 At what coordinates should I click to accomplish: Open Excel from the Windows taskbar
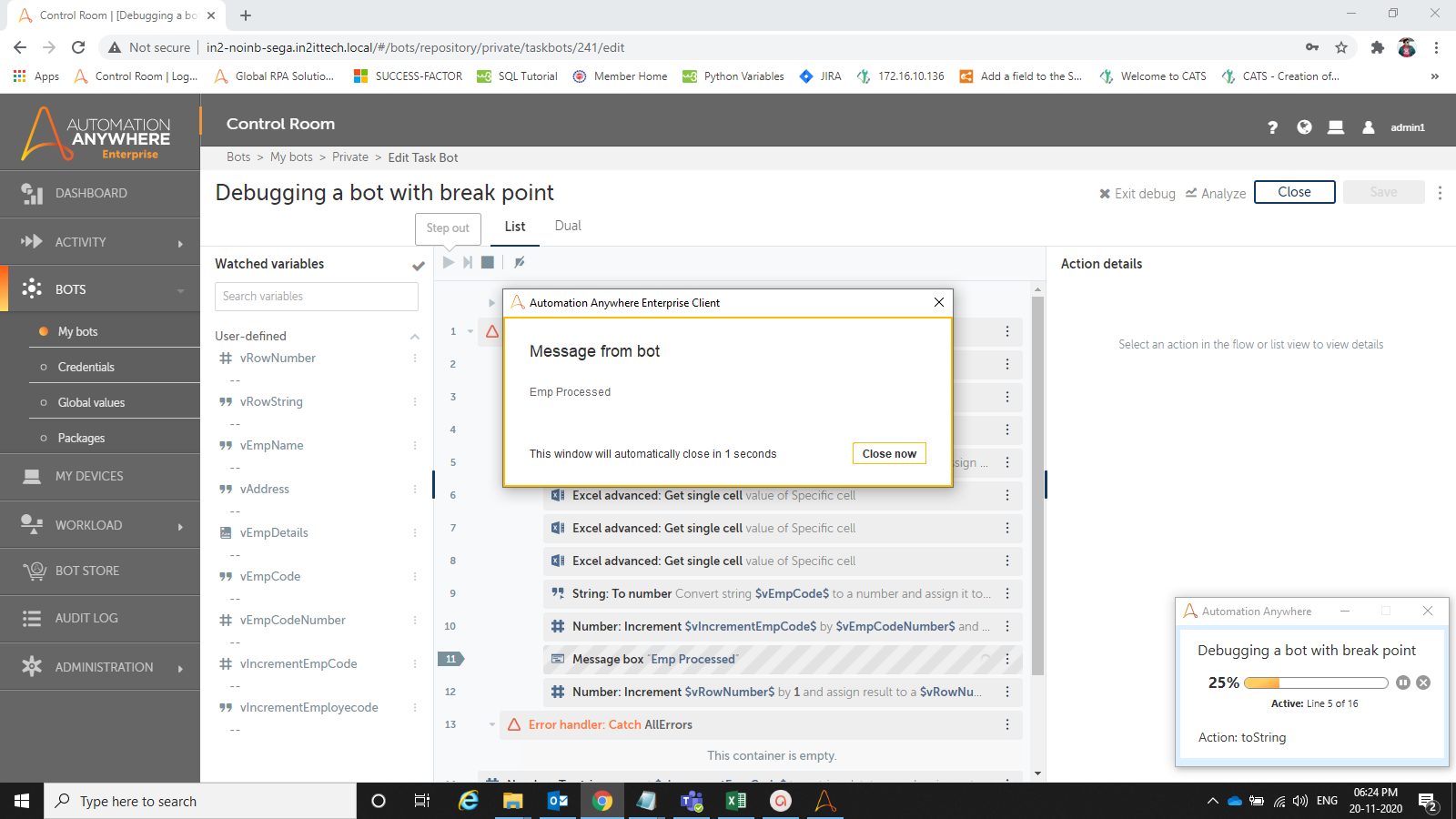735,801
